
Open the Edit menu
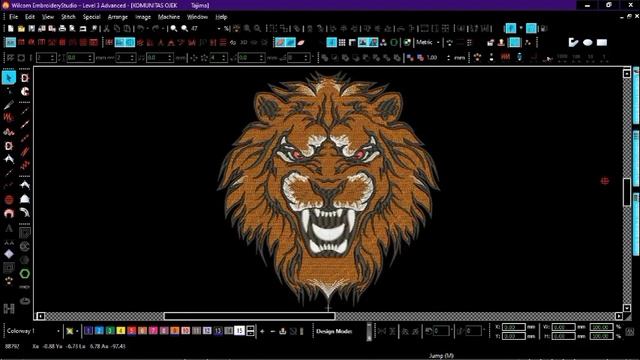[30, 17]
